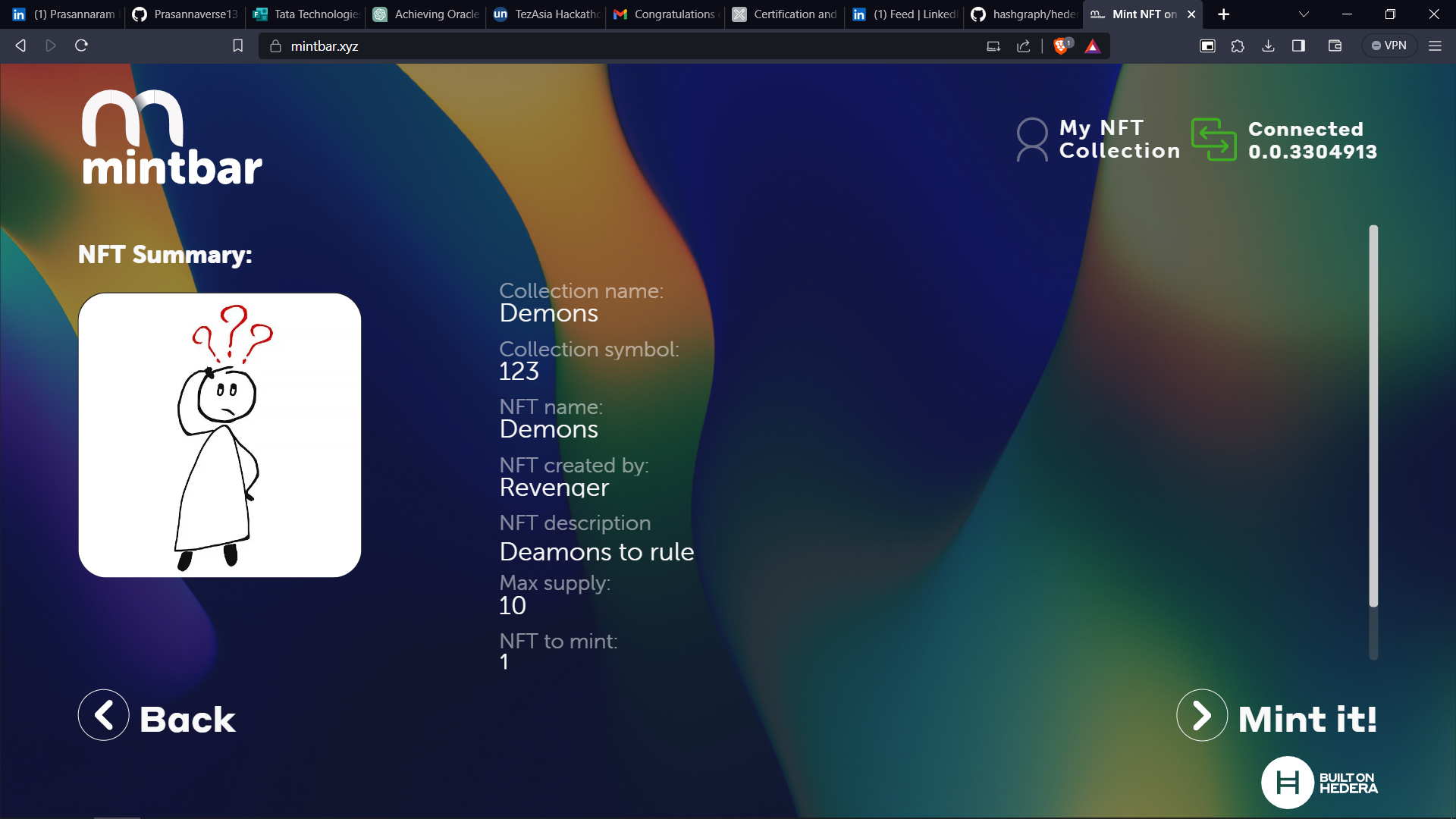Screen dimensions: 1456x819
Task: Bookmark this page with bookmark icon
Action: tap(237, 45)
